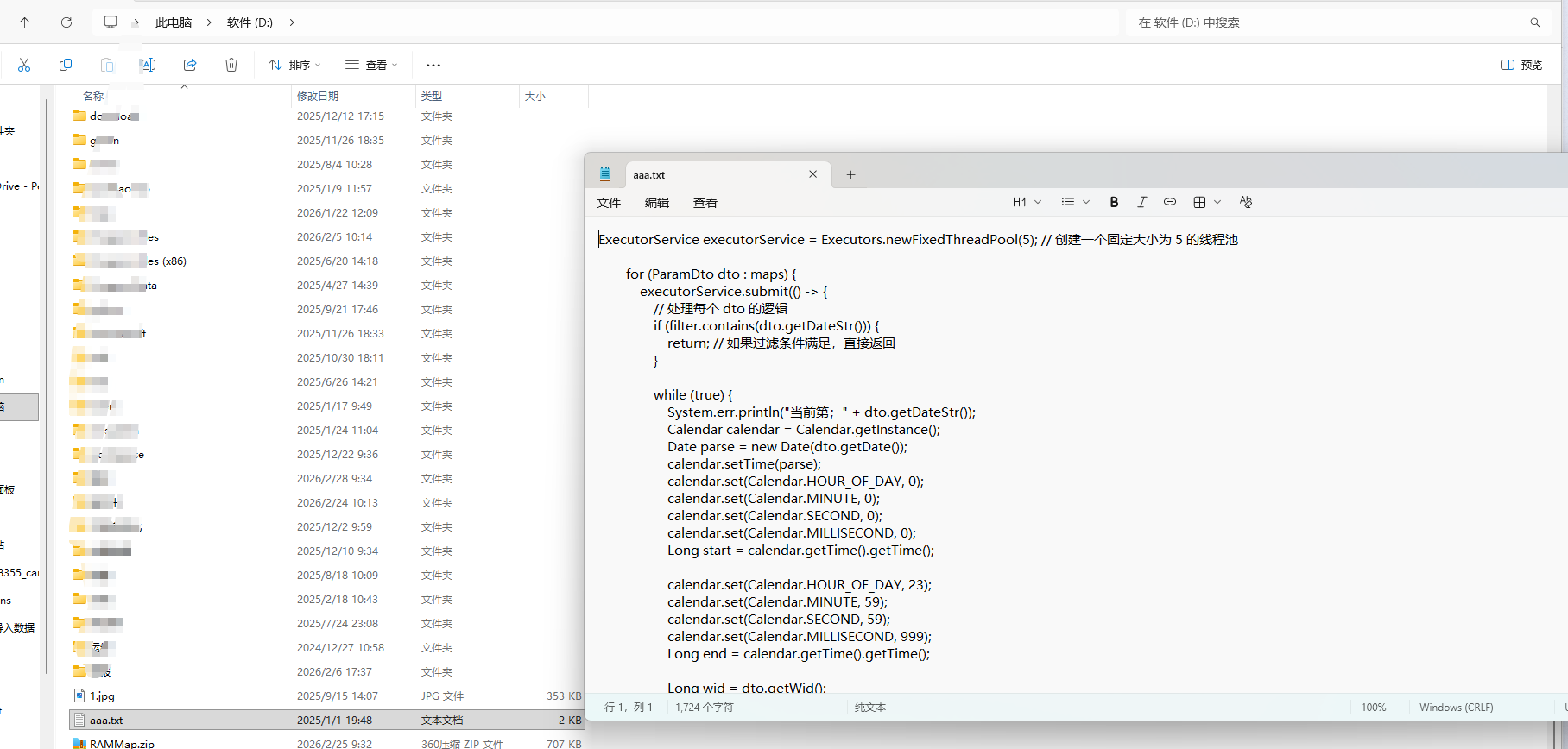1568x749 pixels.
Task: Toggle bold formatting in Notepad
Action: point(1114,202)
